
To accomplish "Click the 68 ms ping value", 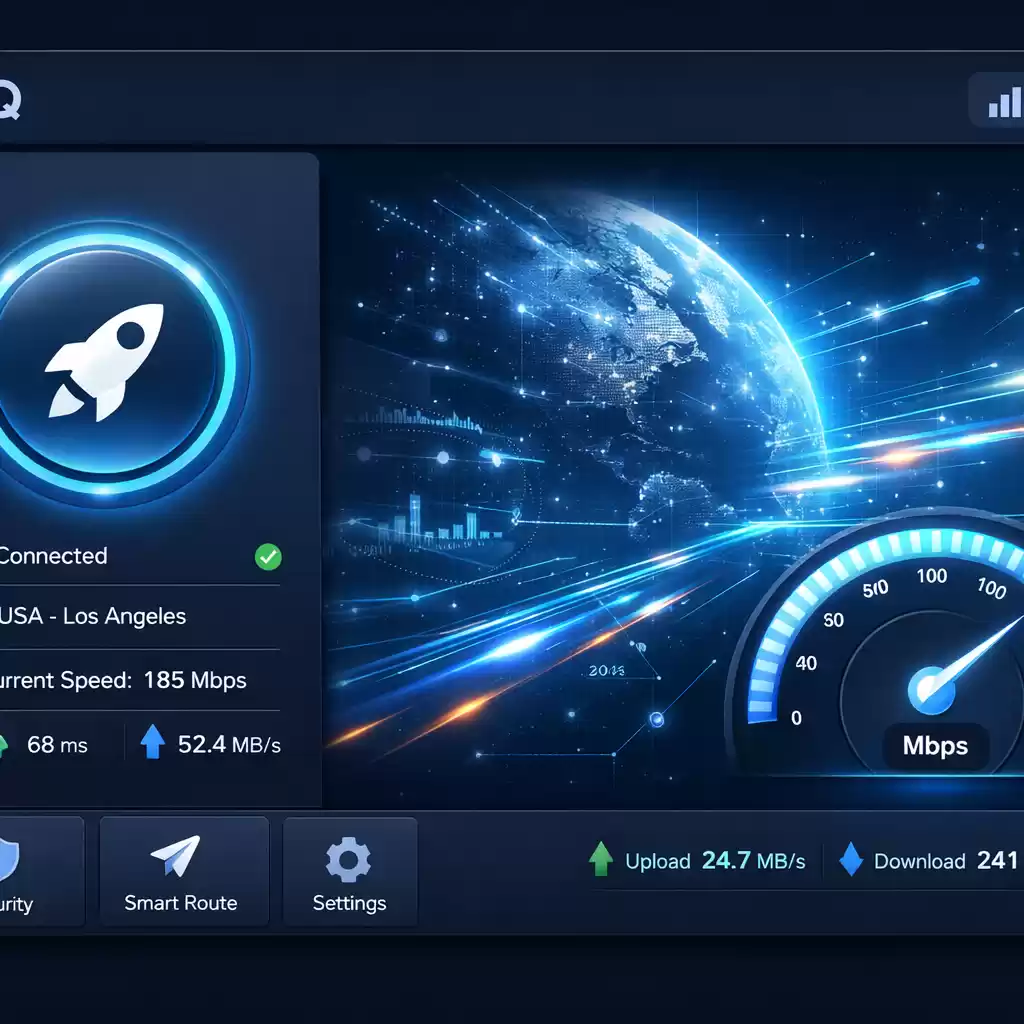I will pos(57,745).
